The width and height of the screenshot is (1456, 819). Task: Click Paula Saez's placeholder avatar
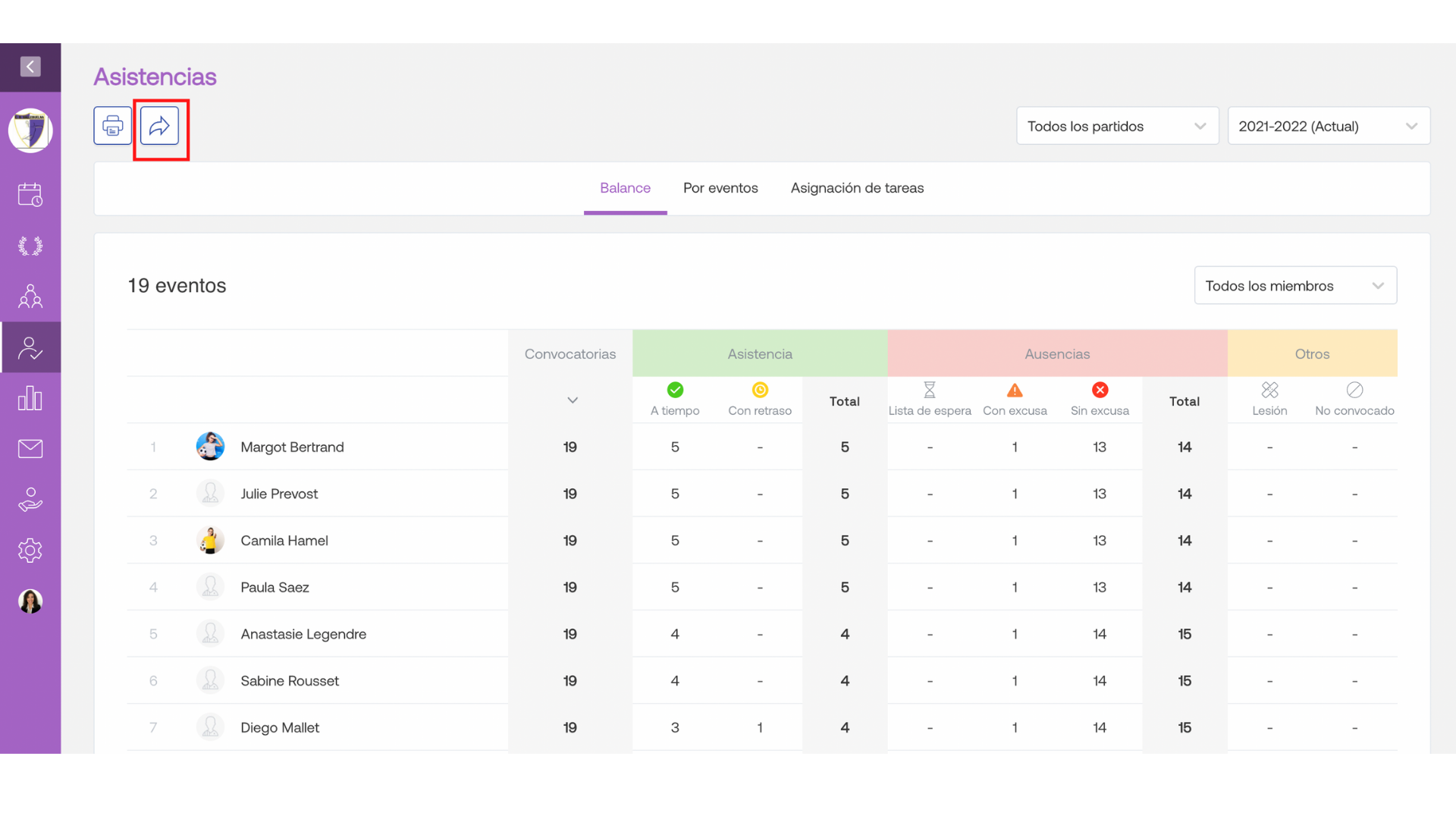(x=210, y=587)
